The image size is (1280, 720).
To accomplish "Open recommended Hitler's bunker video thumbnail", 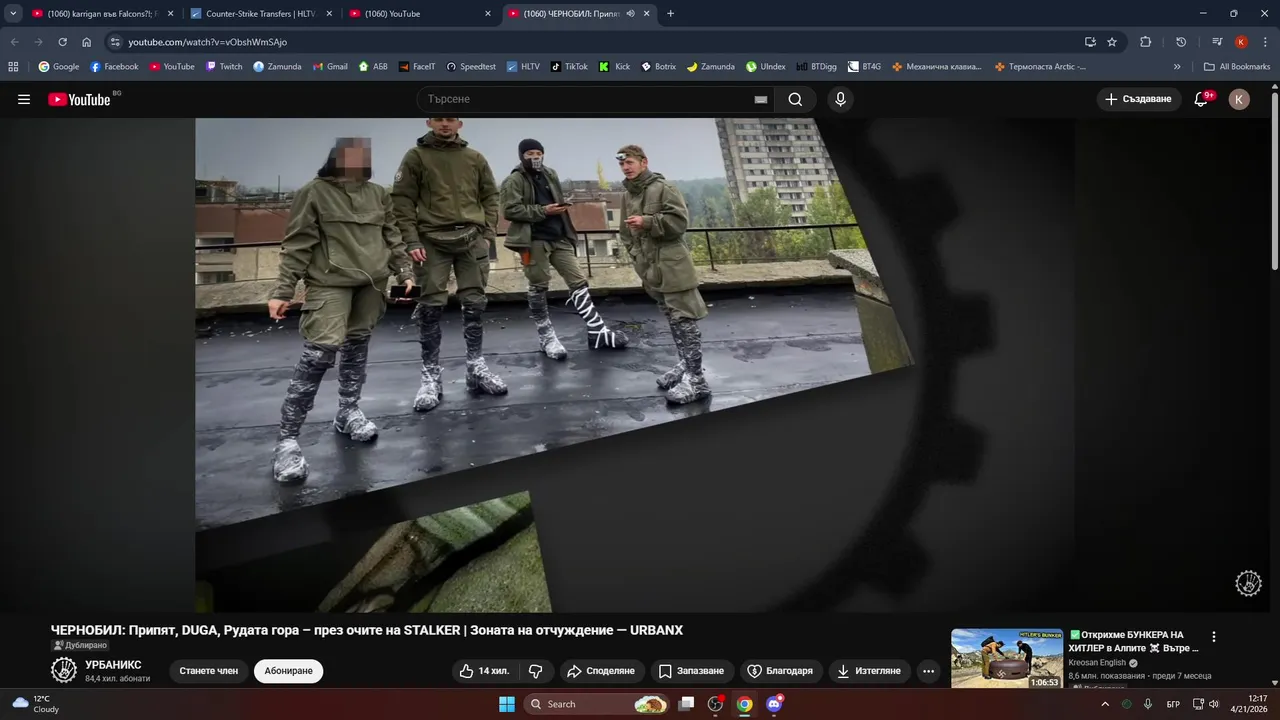I will pyautogui.click(x=1007, y=658).
